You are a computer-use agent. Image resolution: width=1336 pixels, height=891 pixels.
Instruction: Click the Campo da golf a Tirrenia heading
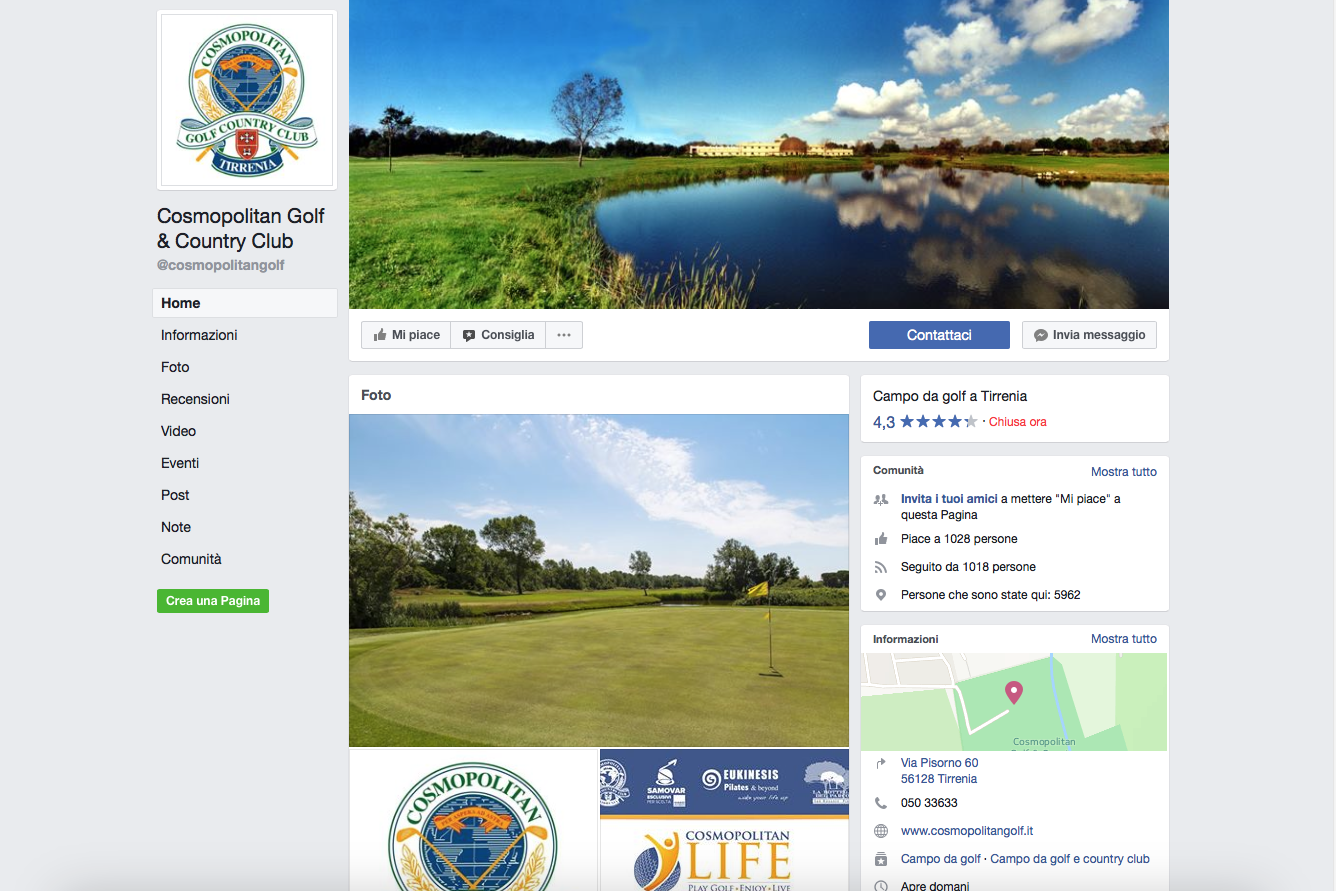tap(950, 396)
